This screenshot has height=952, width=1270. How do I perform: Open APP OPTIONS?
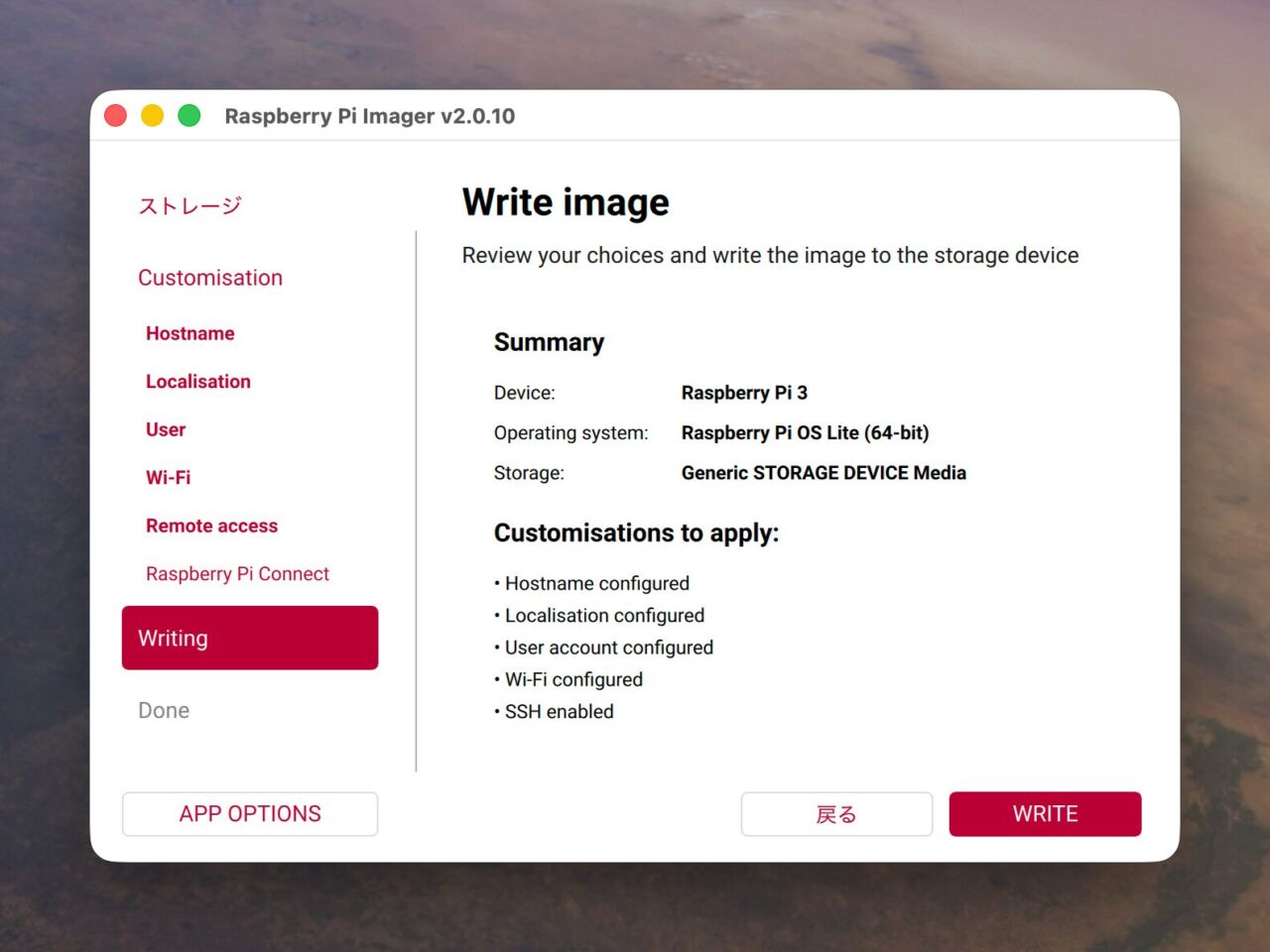click(250, 813)
